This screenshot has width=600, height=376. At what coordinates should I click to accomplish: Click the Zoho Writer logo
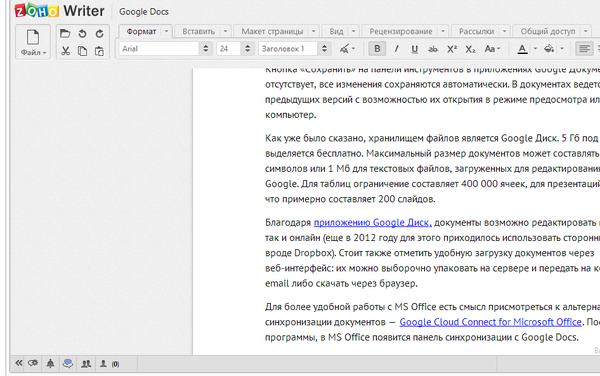pos(59,10)
